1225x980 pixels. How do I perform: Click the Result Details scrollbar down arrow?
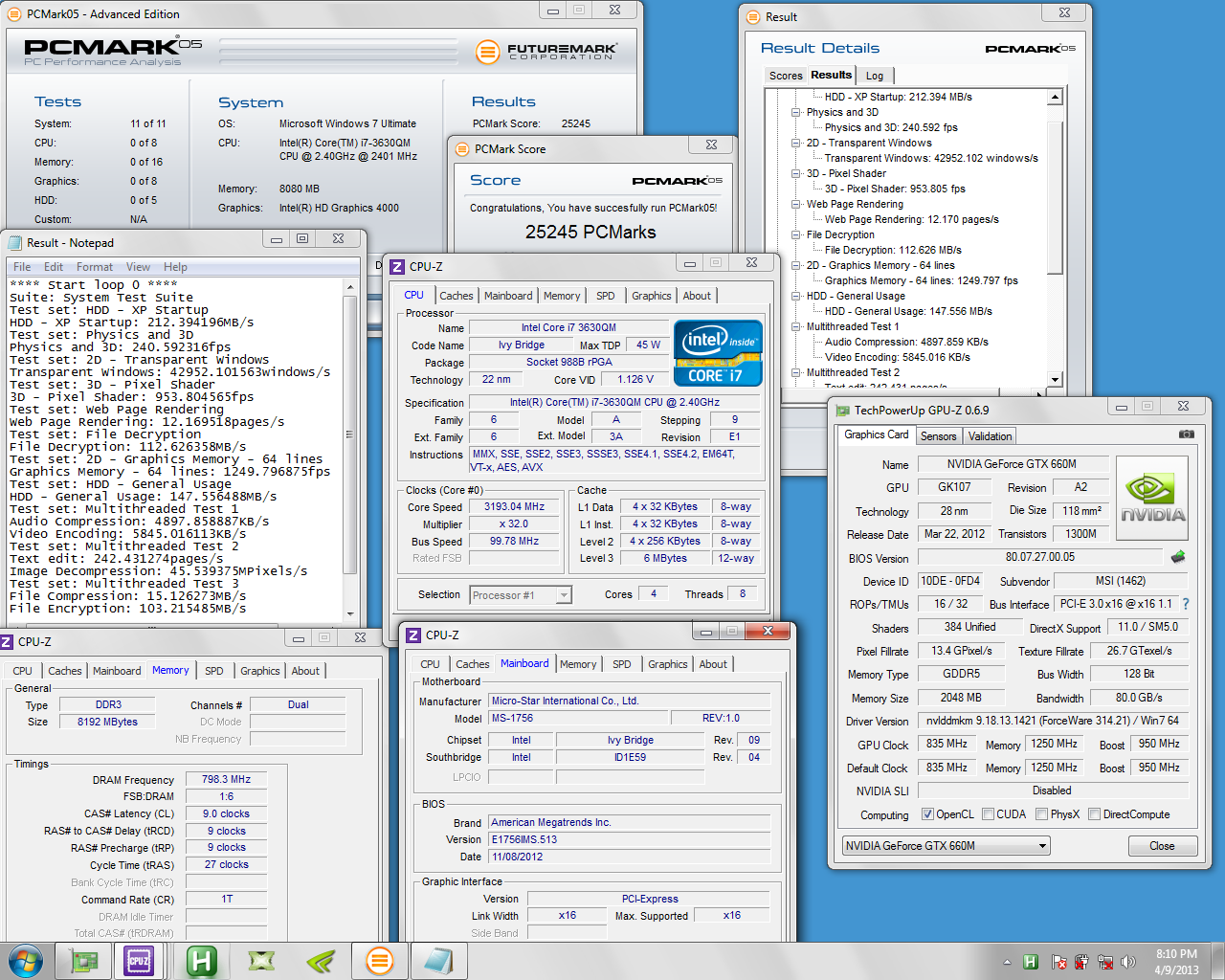click(x=1055, y=380)
